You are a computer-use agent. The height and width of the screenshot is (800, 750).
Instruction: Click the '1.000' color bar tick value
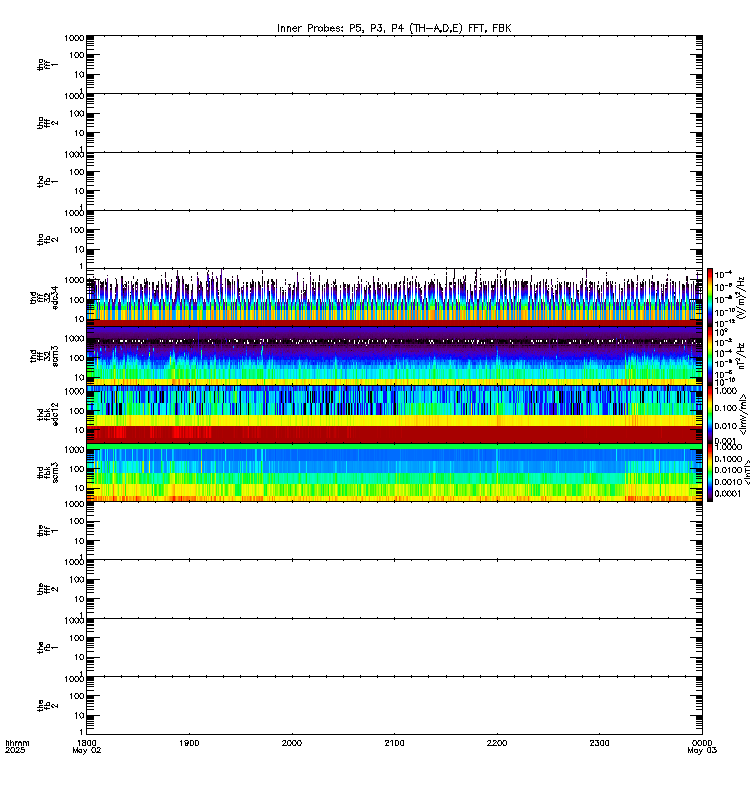[726, 391]
